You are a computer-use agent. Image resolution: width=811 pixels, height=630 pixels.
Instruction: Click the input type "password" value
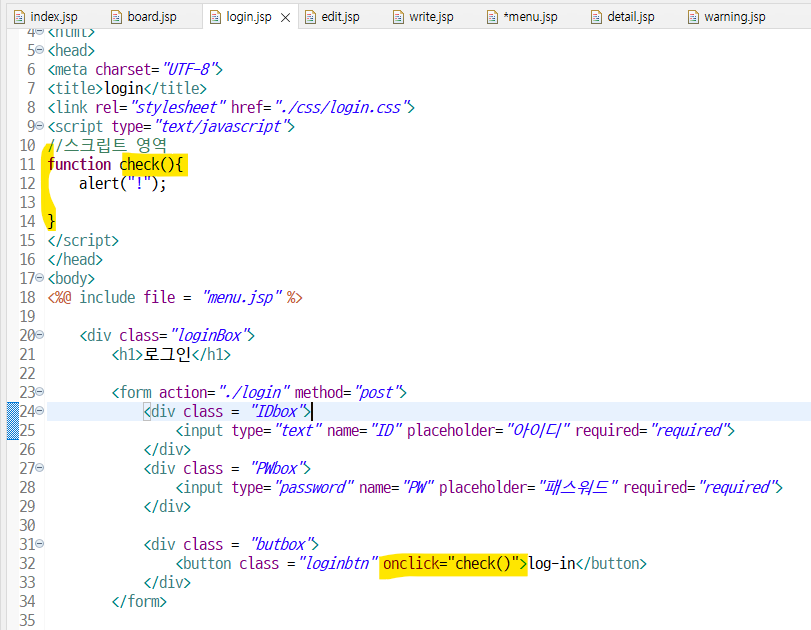point(314,487)
